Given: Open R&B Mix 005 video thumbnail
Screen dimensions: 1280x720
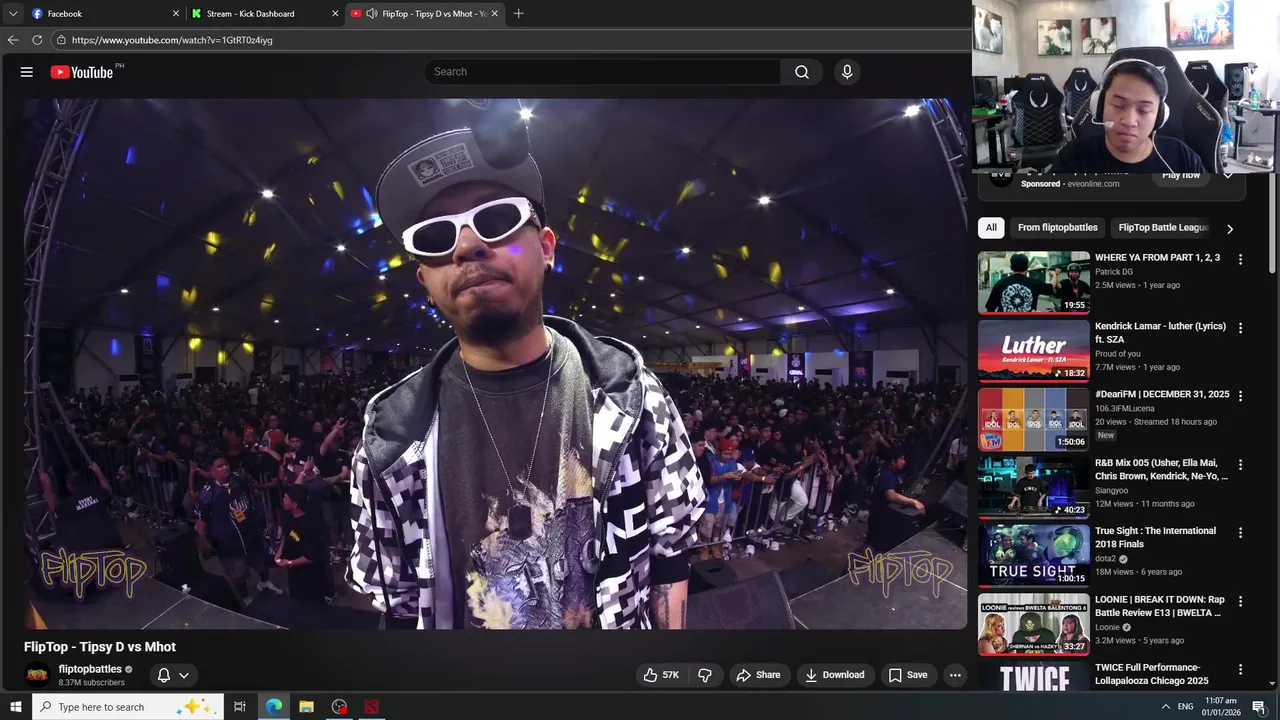Looking at the screenshot, I should [x=1034, y=488].
